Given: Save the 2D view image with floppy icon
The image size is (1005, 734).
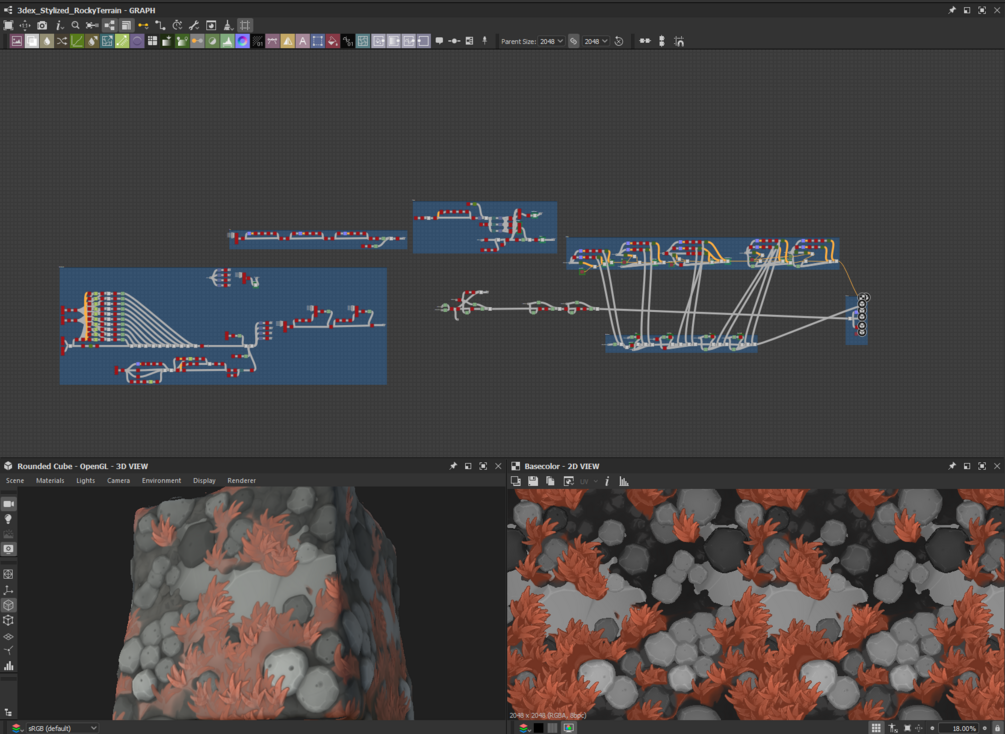Looking at the screenshot, I should point(533,481).
